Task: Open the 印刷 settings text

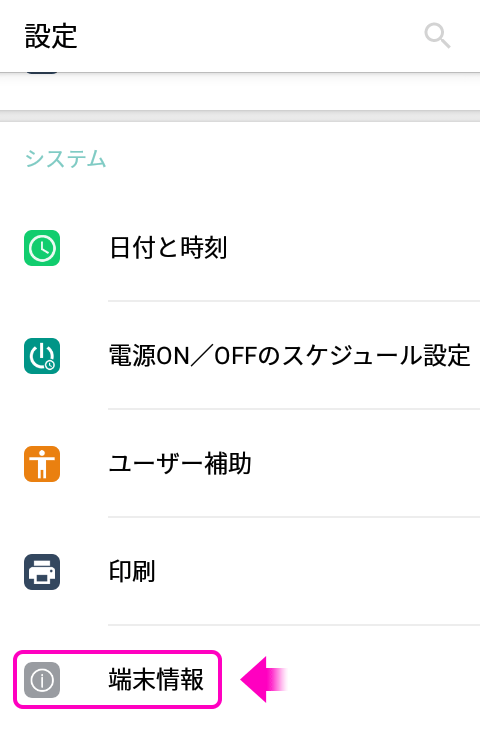Action: (132, 572)
